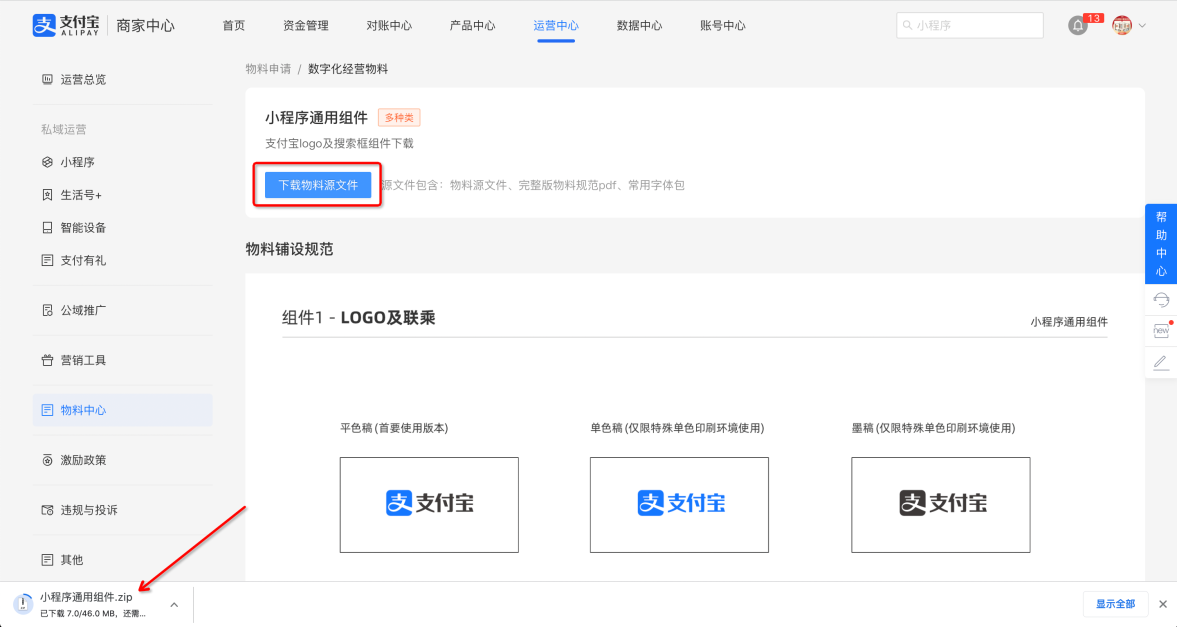Click the 小程序通用组件.zip download file icon
1177x627 pixels.
pyautogui.click(x=23, y=604)
